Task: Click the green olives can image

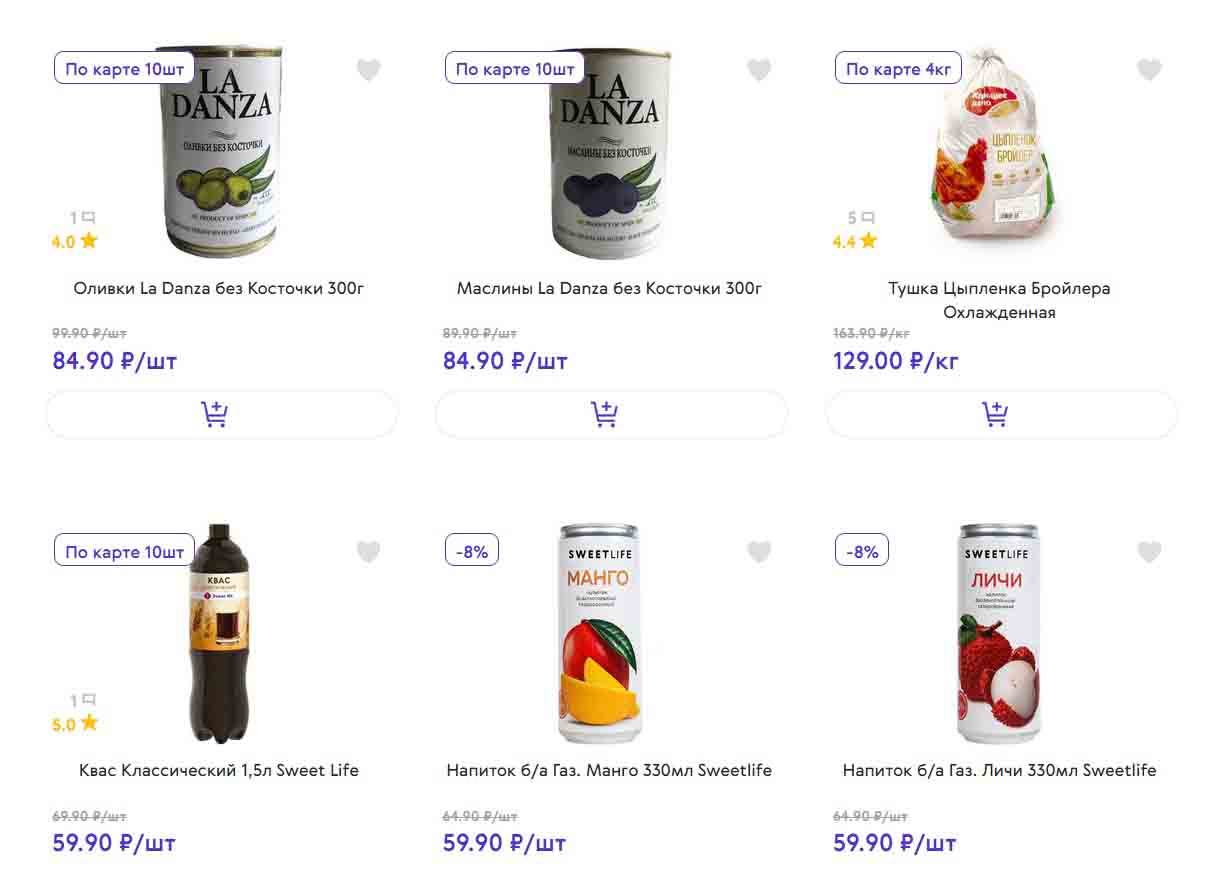Action: click(221, 152)
